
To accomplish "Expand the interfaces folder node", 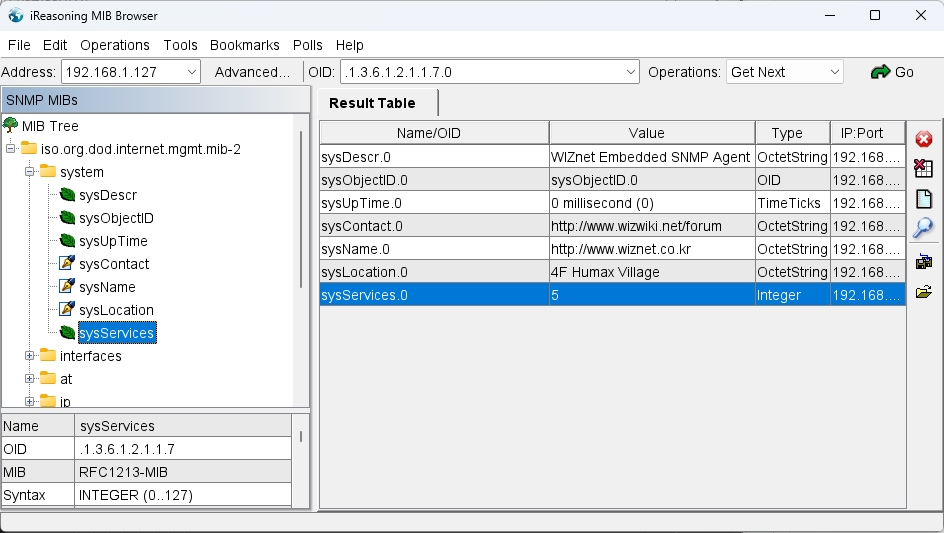I will (x=30, y=356).
